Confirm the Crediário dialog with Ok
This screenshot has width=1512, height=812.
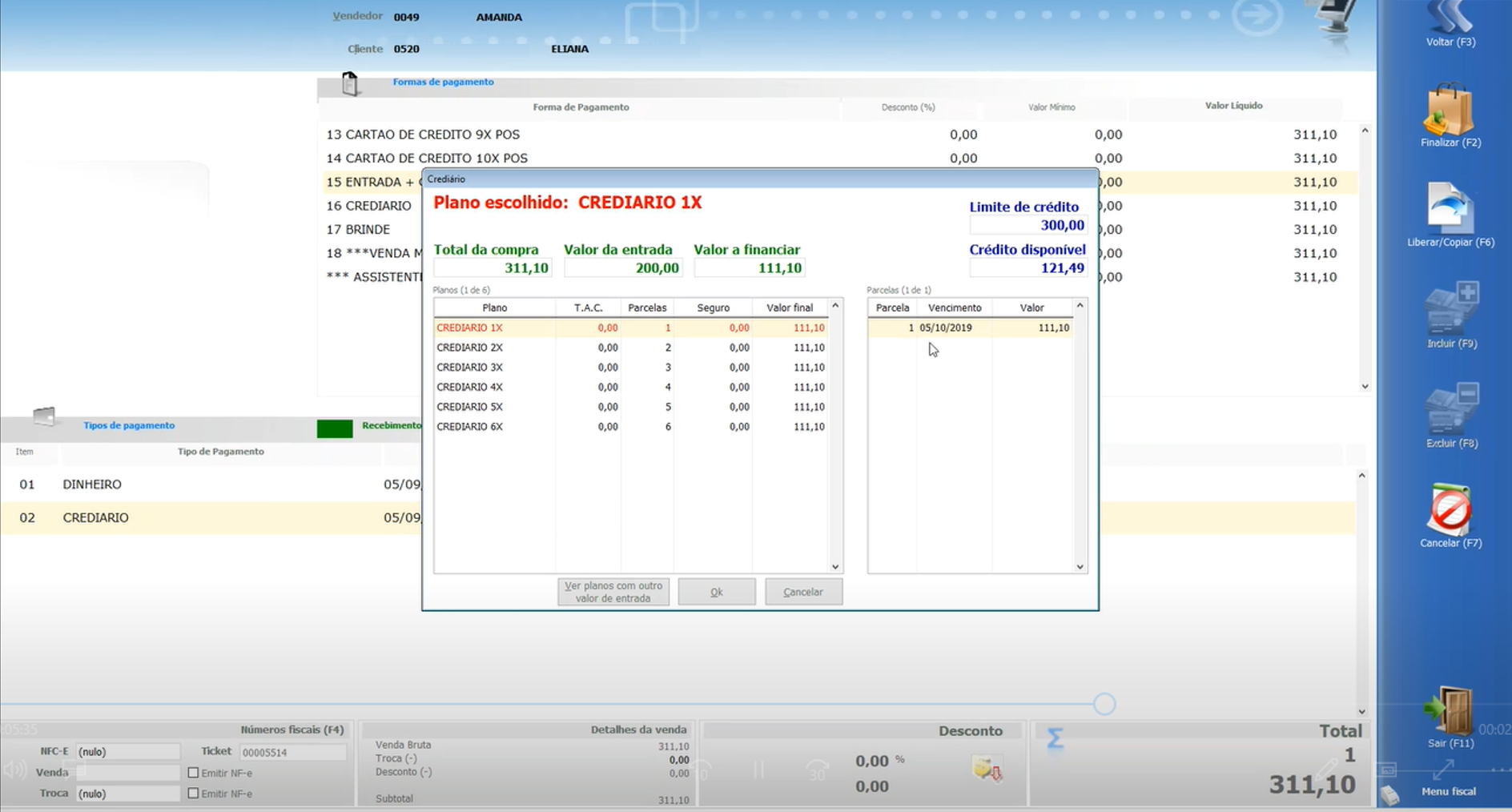(x=716, y=592)
